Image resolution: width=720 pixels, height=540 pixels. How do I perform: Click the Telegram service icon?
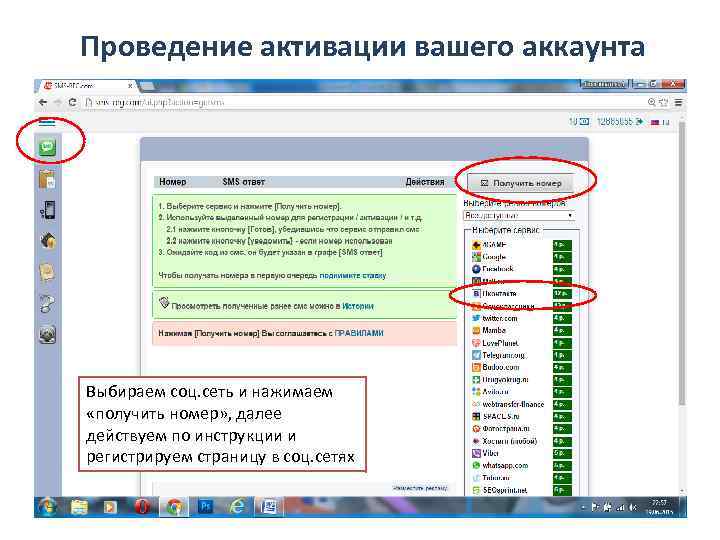[x=476, y=355]
